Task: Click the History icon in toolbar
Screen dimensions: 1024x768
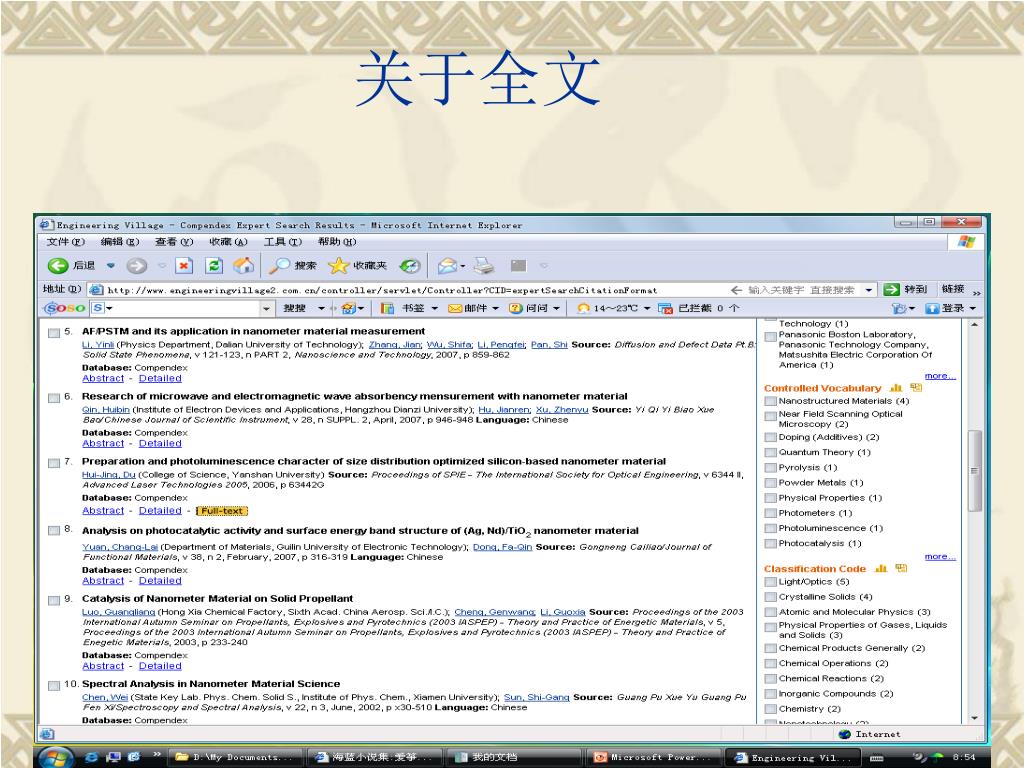Action: pyautogui.click(x=409, y=266)
